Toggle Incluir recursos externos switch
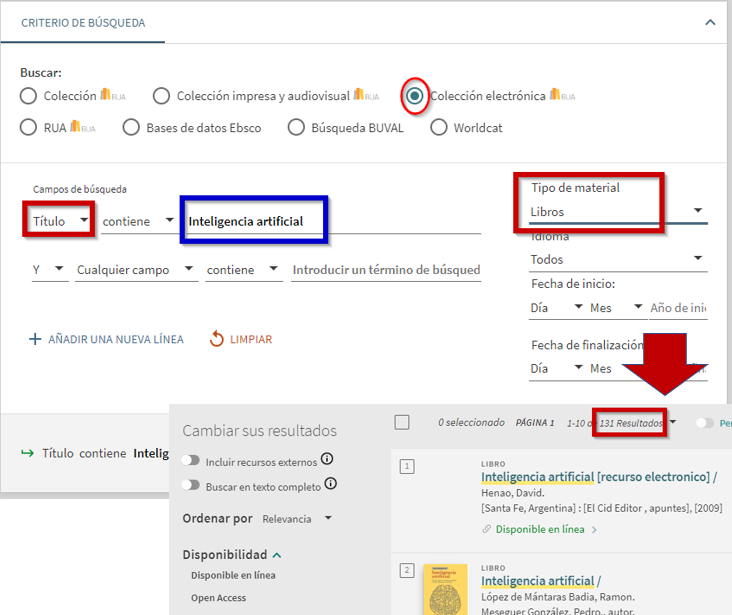The width and height of the screenshot is (732, 615). tap(191, 462)
